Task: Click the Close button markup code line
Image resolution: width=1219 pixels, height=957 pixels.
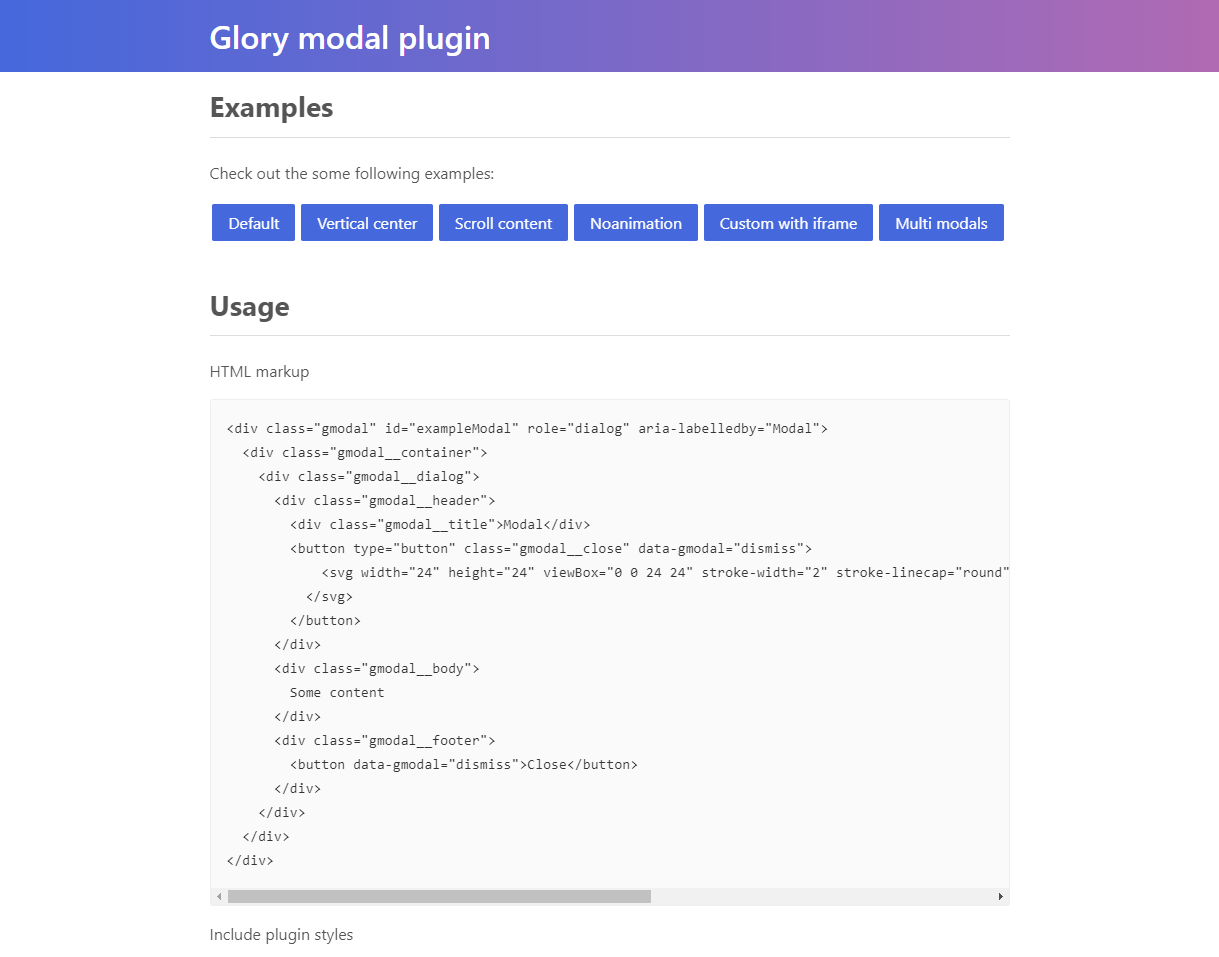Action: (463, 765)
